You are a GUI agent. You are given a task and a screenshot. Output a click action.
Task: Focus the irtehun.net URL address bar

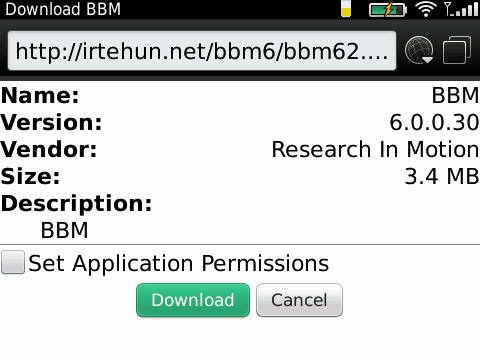(x=202, y=51)
